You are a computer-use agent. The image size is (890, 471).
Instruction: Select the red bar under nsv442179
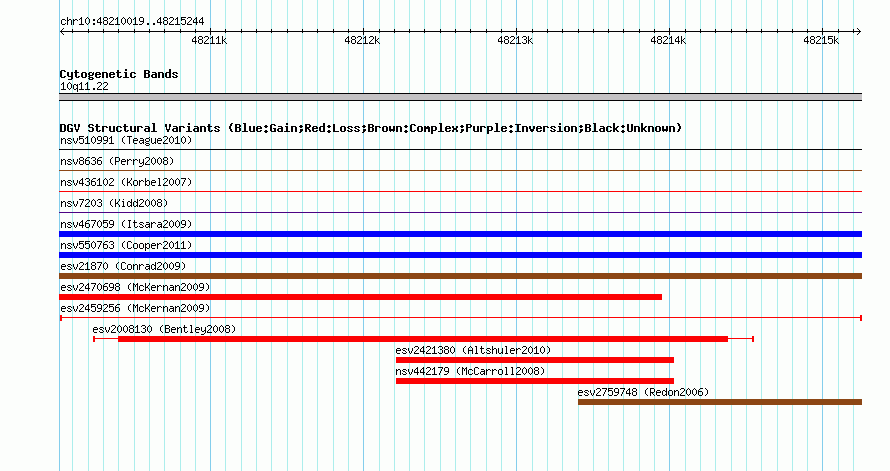coord(535,381)
